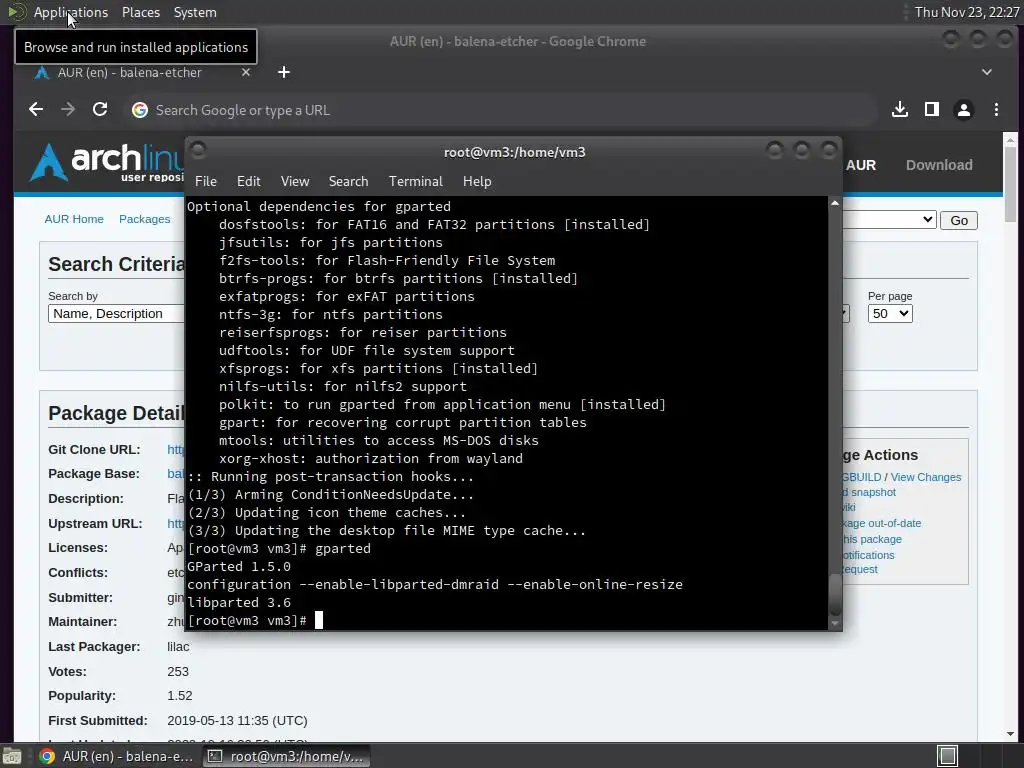The height and width of the screenshot is (768, 1024).
Task: Open the terminal File menu
Action: pos(206,182)
